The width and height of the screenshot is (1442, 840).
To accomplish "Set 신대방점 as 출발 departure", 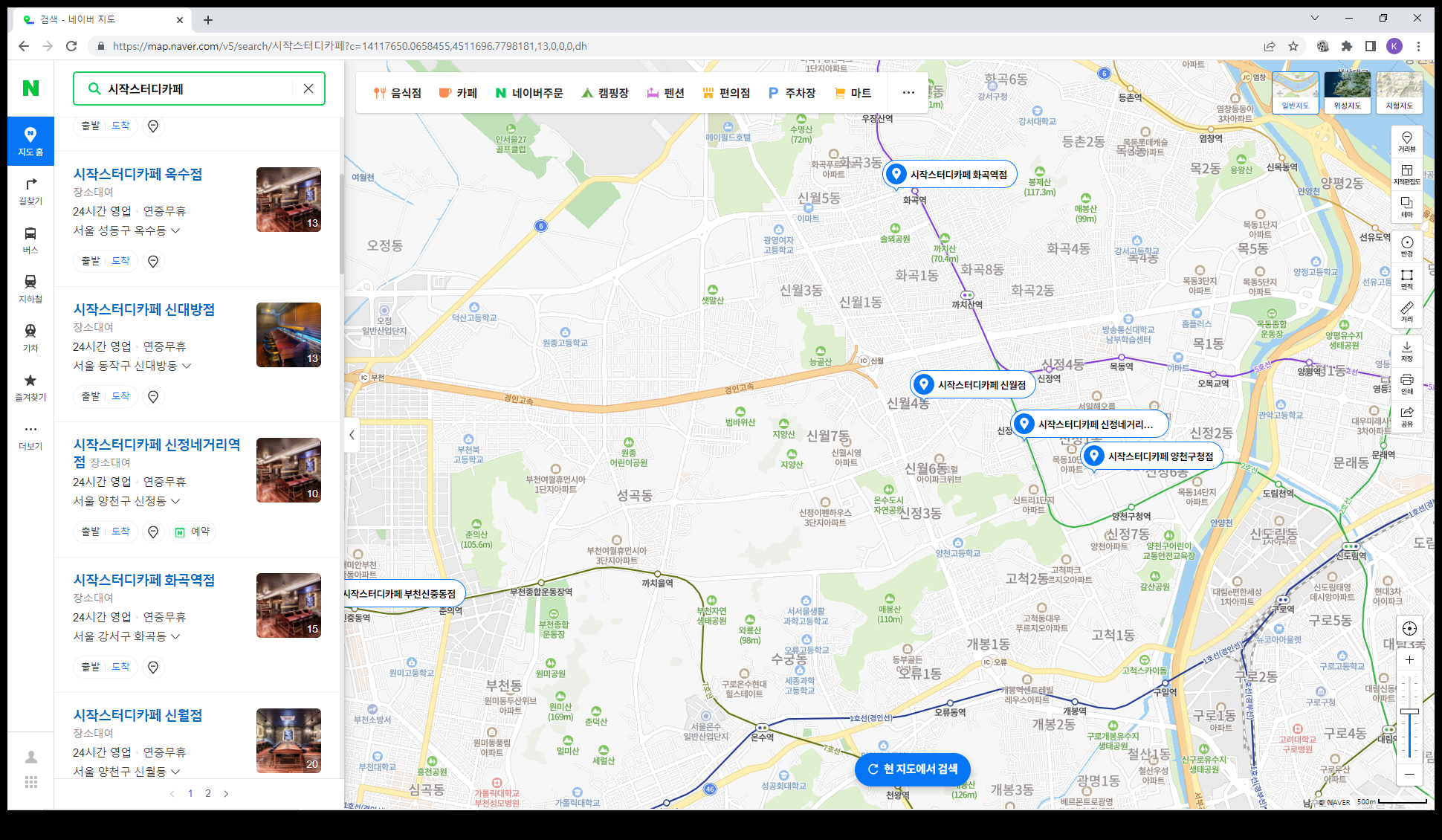I will [x=91, y=396].
